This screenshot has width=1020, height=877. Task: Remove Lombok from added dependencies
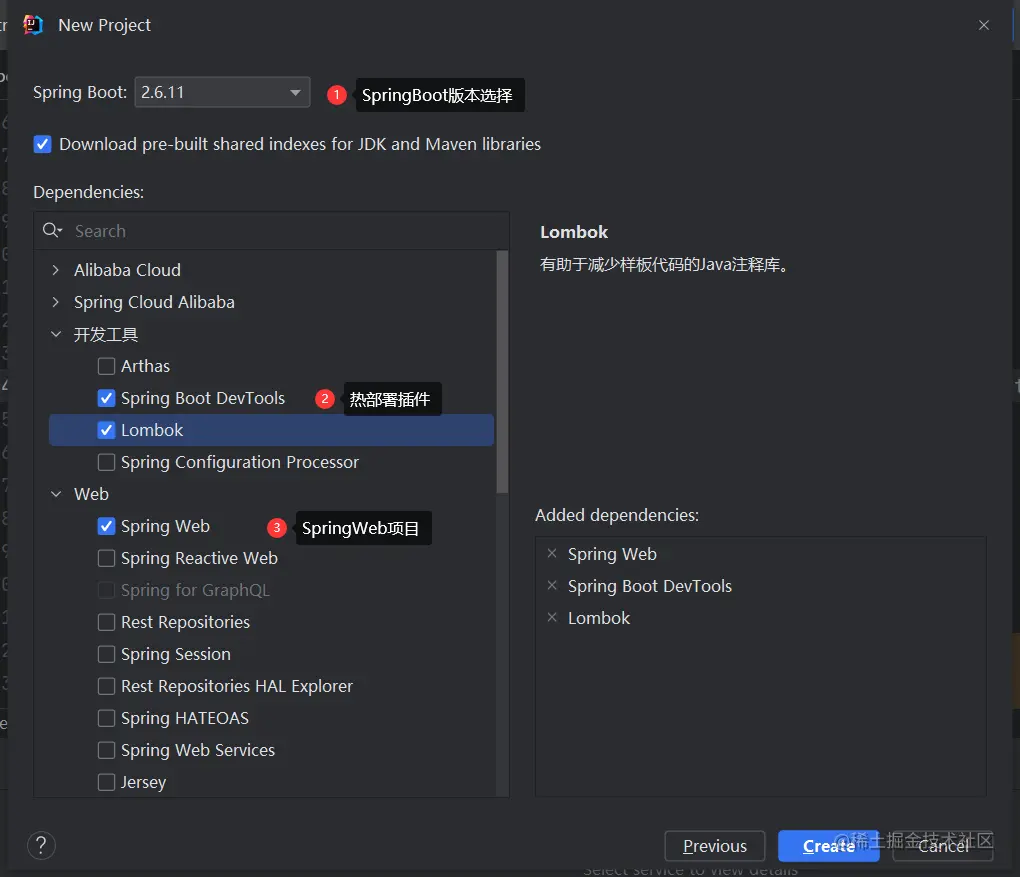coord(552,617)
